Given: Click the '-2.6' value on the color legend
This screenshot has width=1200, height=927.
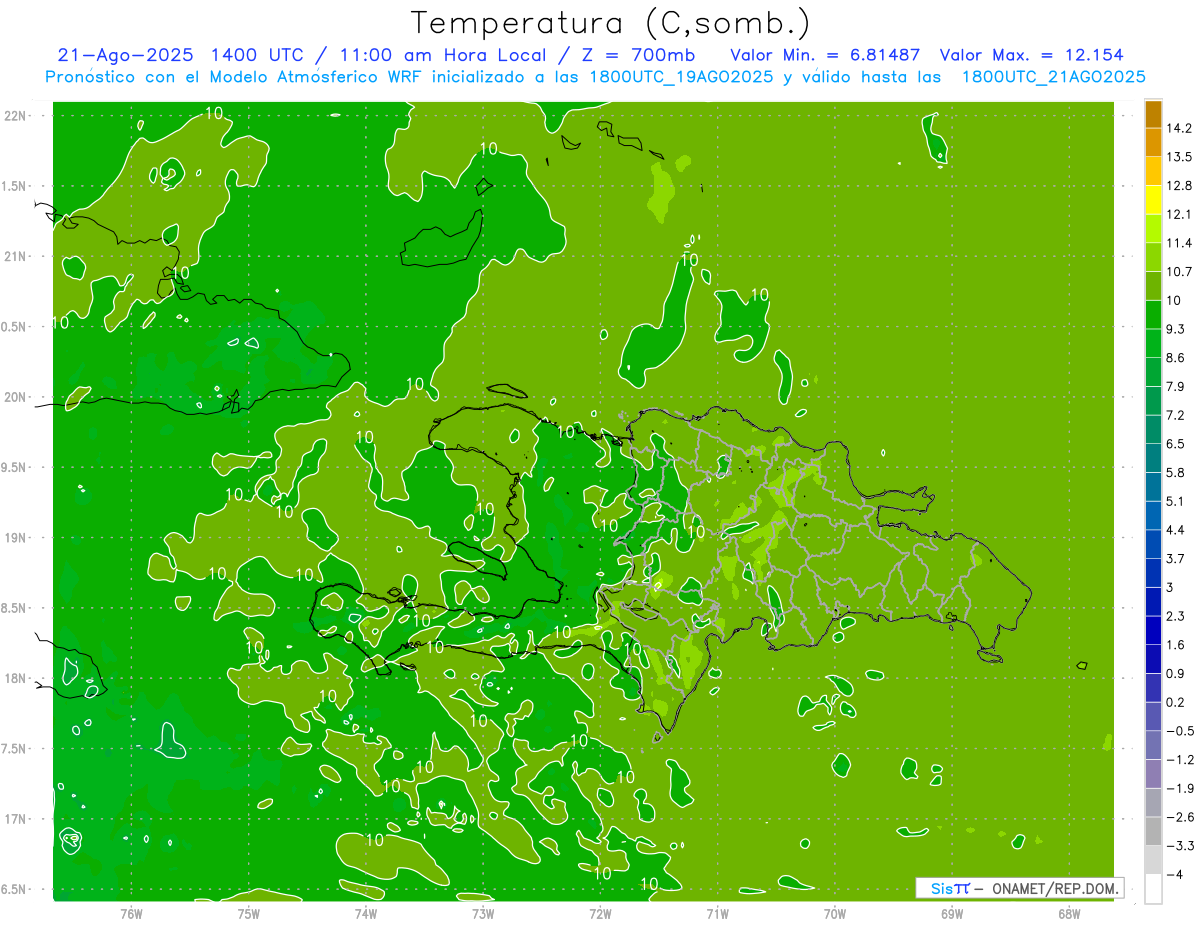Looking at the screenshot, I should point(1180,817).
